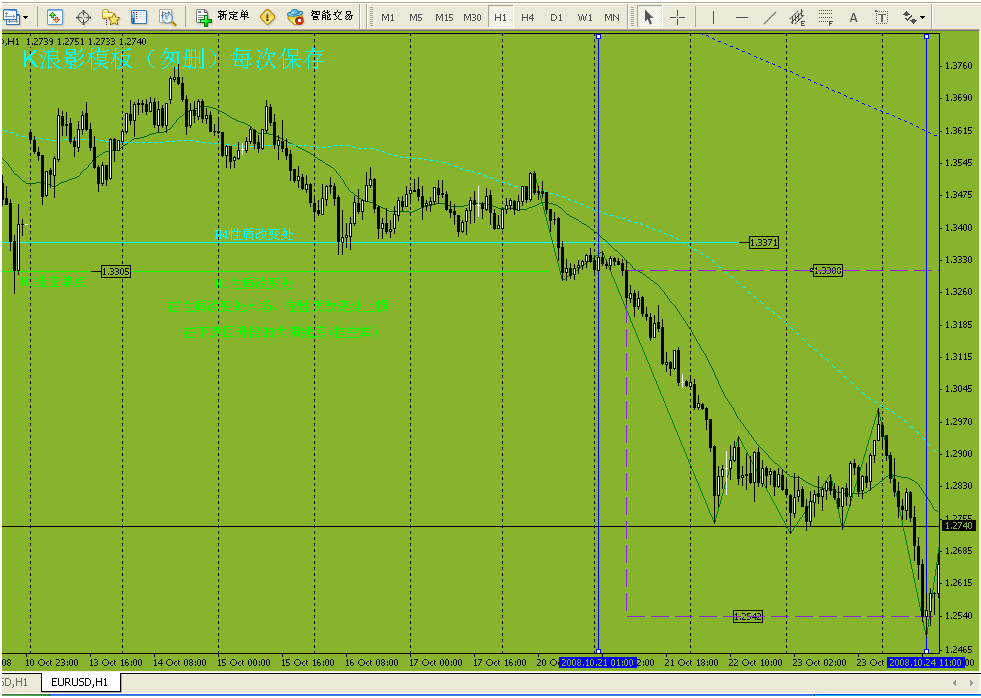Select the H1 timeframe button
The image size is (981, 698).
point(501,18)
